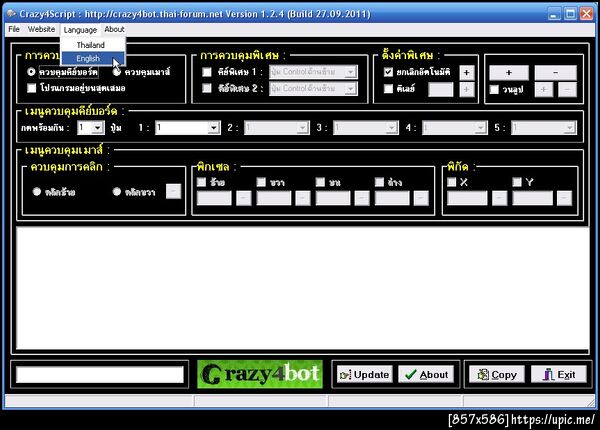
Task: Click the small − button next to วนลูป
Action: (567, 90)
